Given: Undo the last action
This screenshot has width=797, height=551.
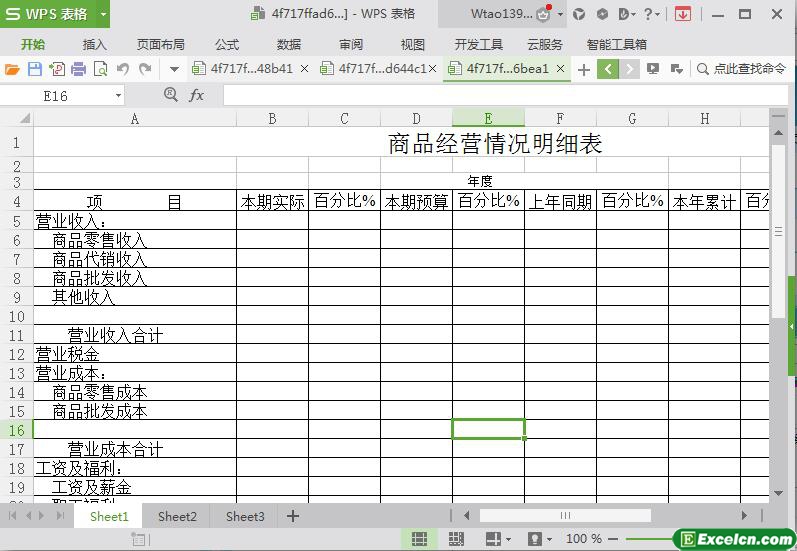Looking at the screenshot, I should click(x=122, y=69).
